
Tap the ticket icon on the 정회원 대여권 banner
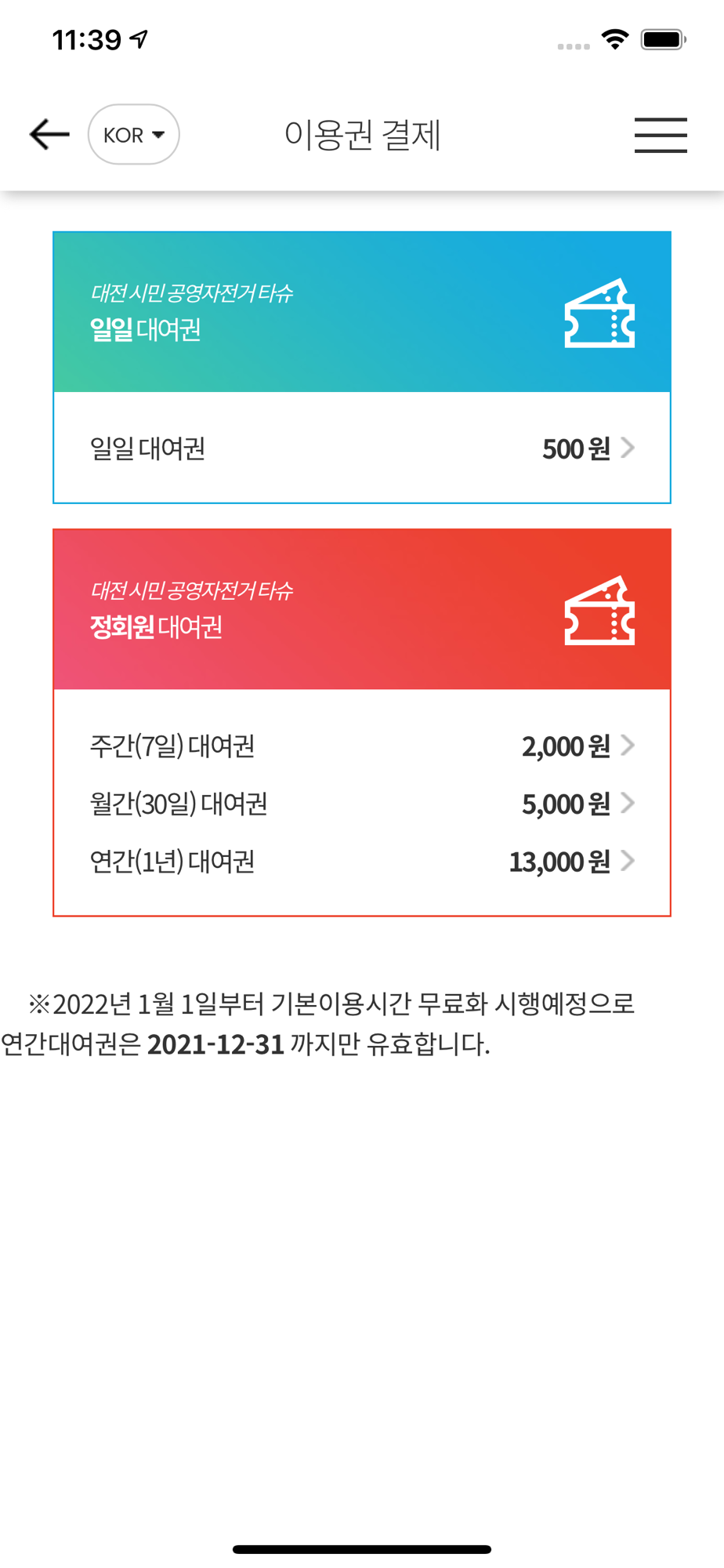coord(599,610)
